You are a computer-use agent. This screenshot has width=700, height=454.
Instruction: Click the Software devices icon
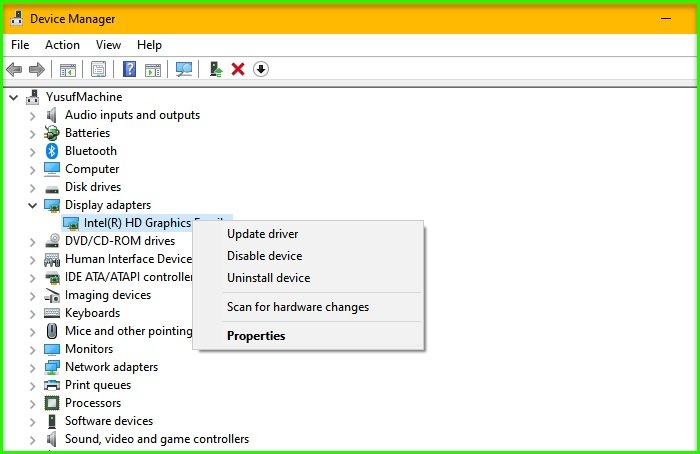tap(52, 421)
